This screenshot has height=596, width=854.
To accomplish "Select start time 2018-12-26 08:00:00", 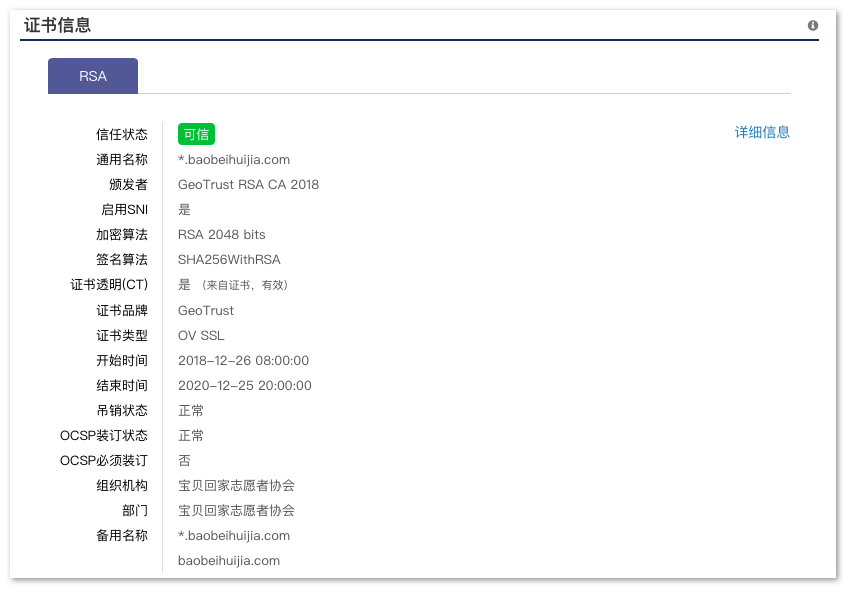I will (243, 361).
